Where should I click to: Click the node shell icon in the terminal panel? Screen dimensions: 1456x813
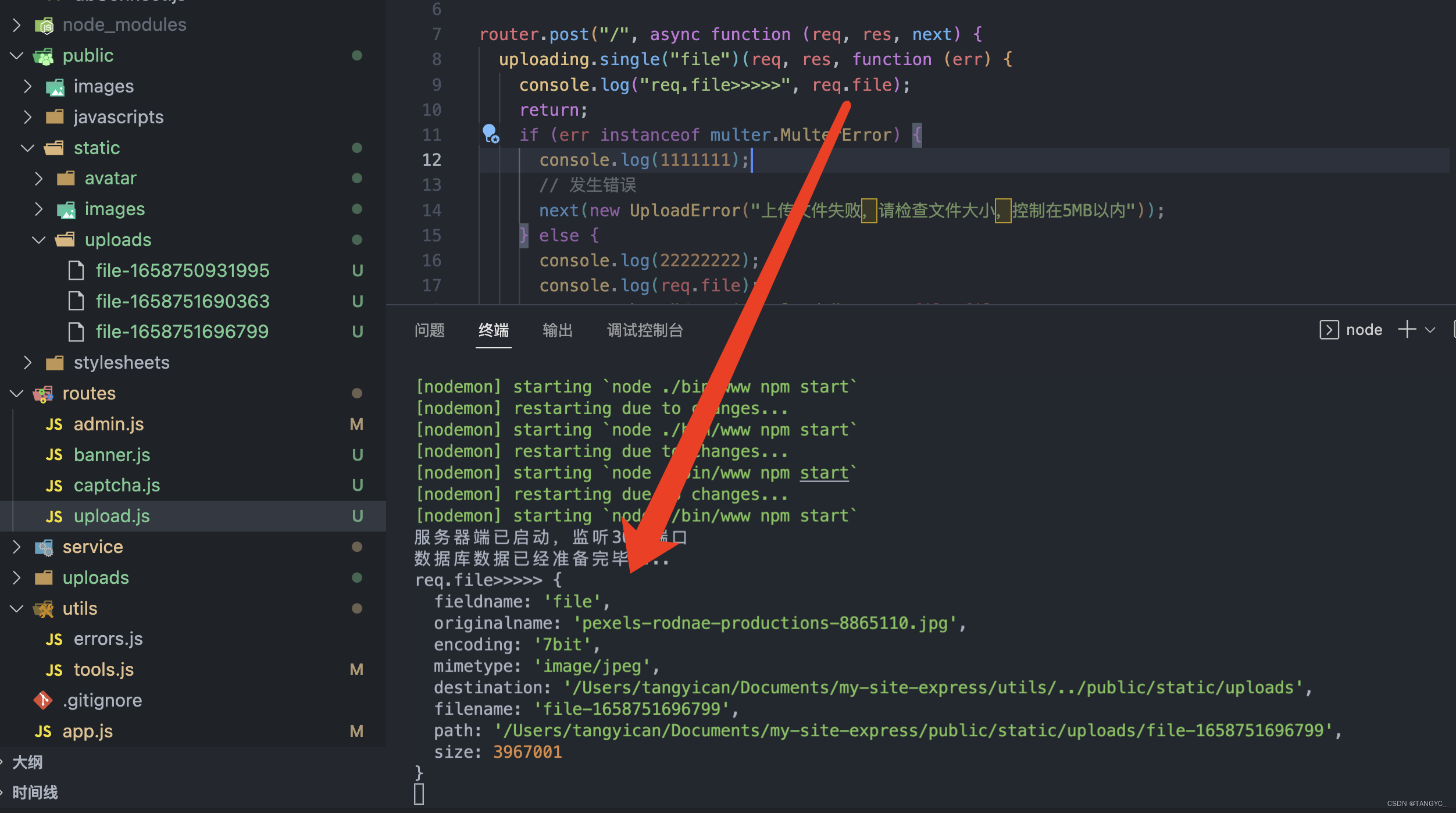[x=1329, y=330]
